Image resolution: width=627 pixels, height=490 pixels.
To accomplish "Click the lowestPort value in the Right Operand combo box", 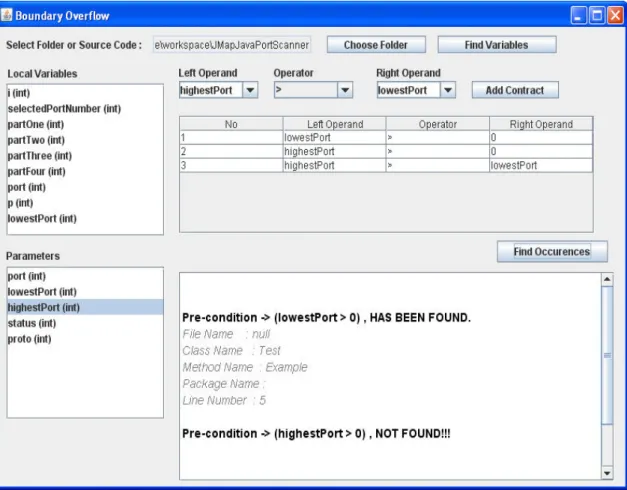I will coord(408,90).
